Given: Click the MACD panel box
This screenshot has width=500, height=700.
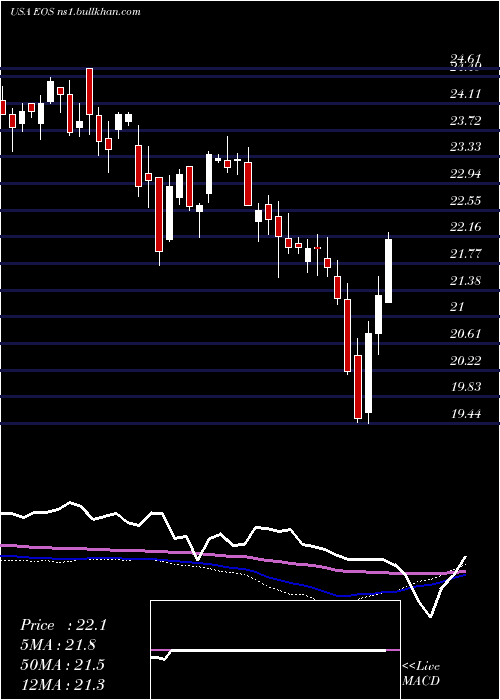Looking at the screenshot, I should tap(275, 650).
